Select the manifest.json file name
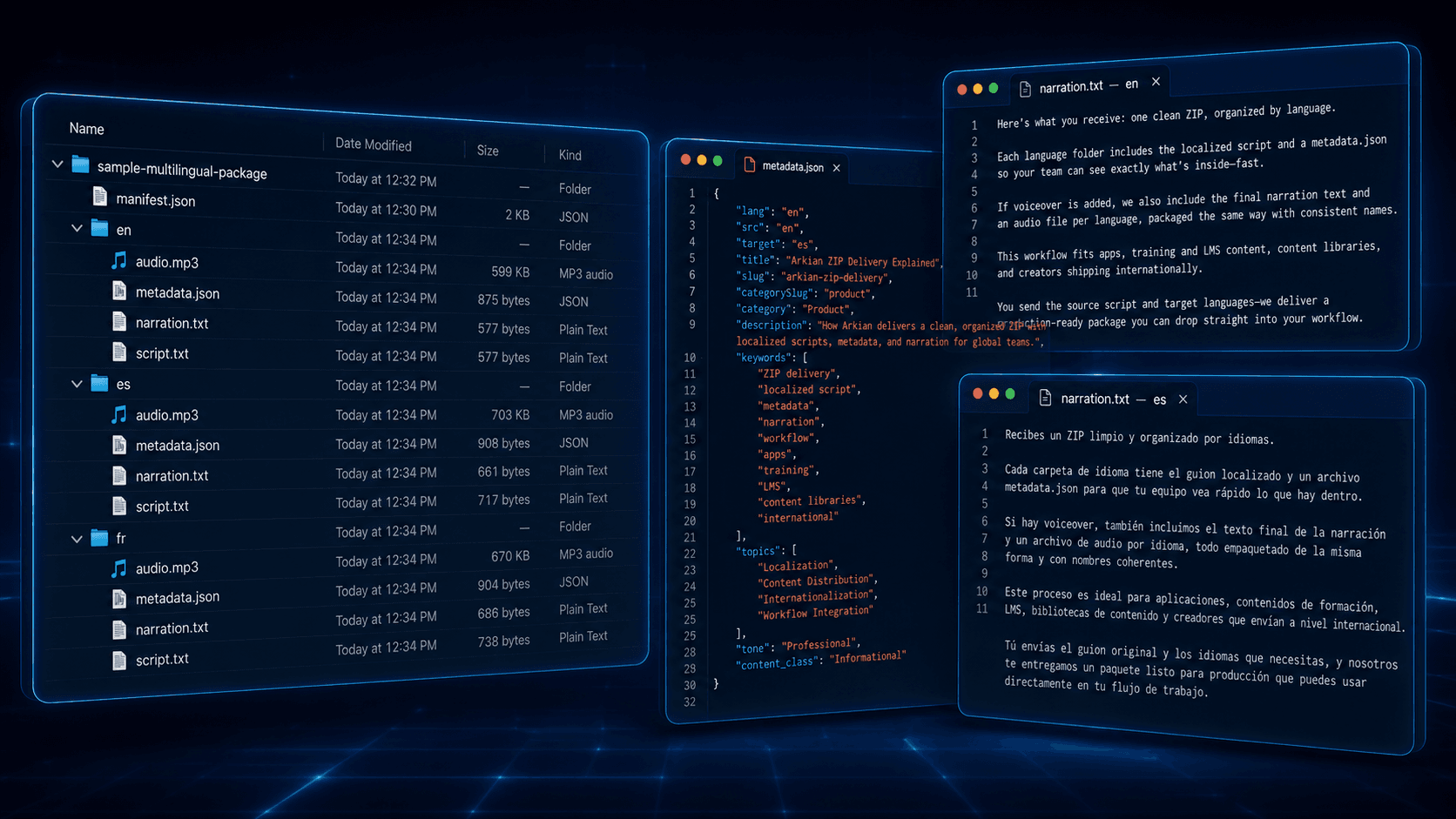Screen dimensions: 1456x819 [156, 200]
